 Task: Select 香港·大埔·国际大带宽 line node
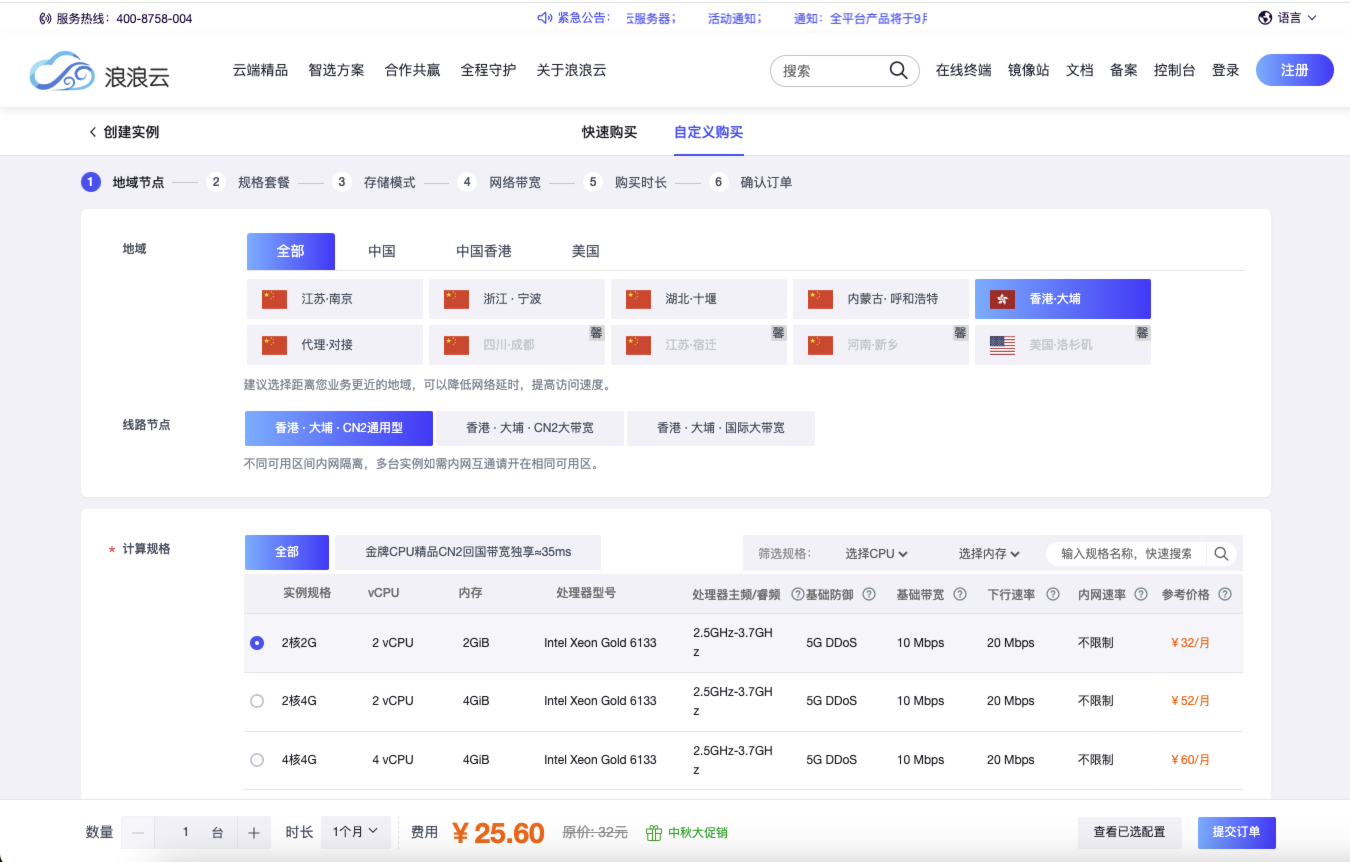pos(721,428)
